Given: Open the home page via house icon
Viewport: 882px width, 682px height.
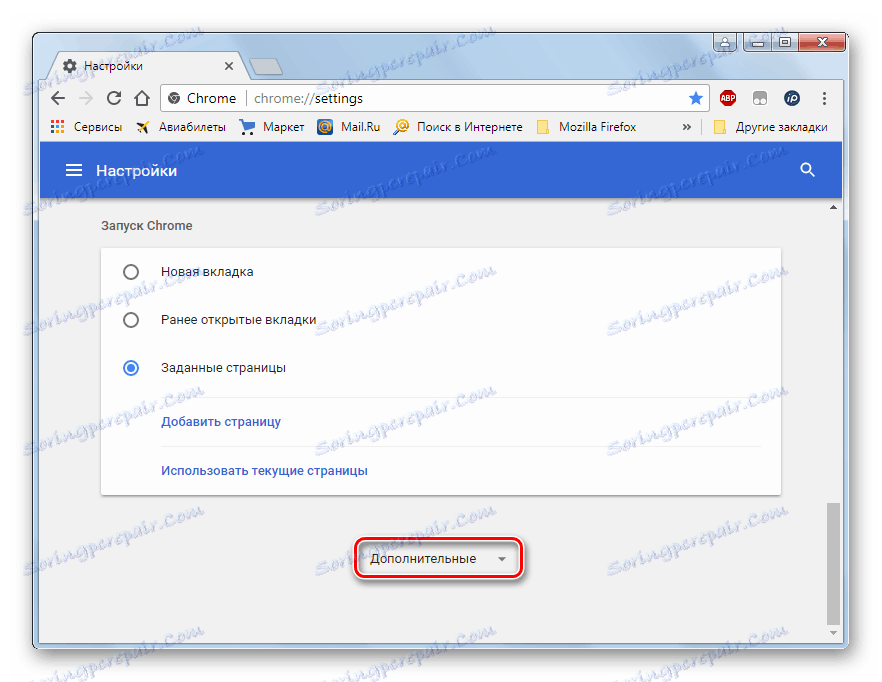Looking at the screenshot, I should 142,98.
